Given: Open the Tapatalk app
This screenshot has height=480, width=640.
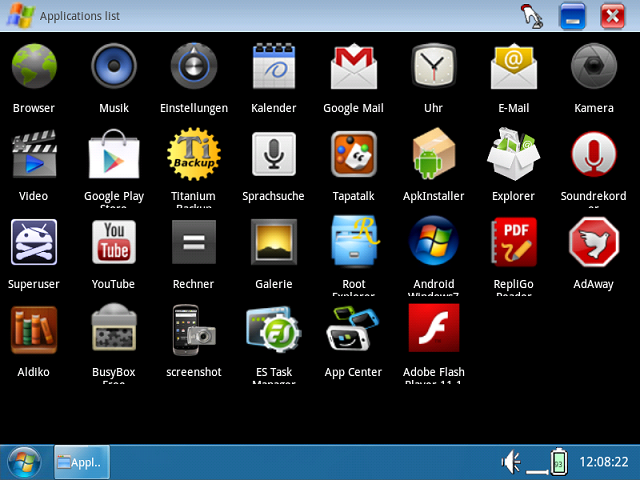Looking at the screenshot, I should [354, 154].
